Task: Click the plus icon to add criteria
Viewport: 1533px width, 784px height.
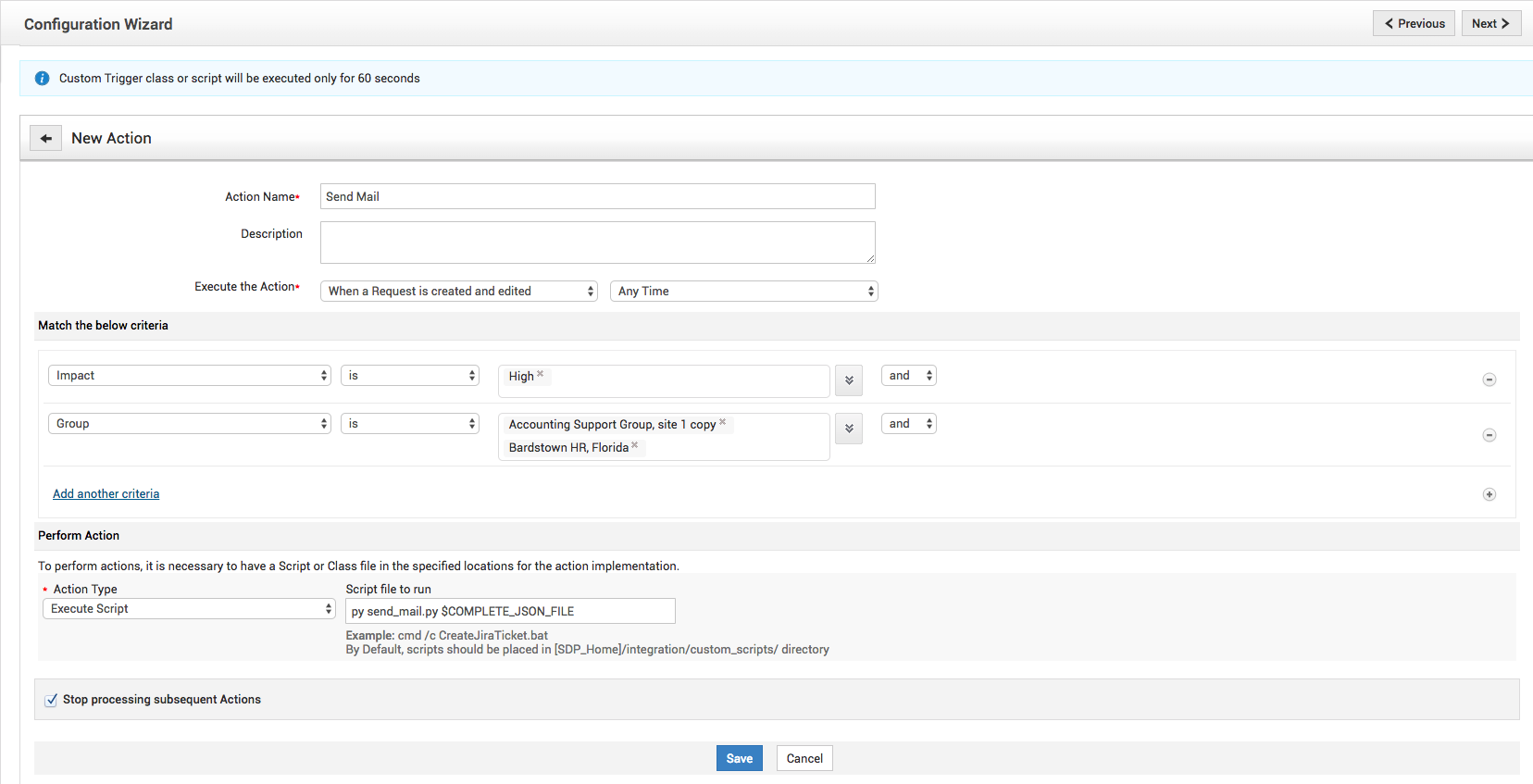Action: 1489,494
